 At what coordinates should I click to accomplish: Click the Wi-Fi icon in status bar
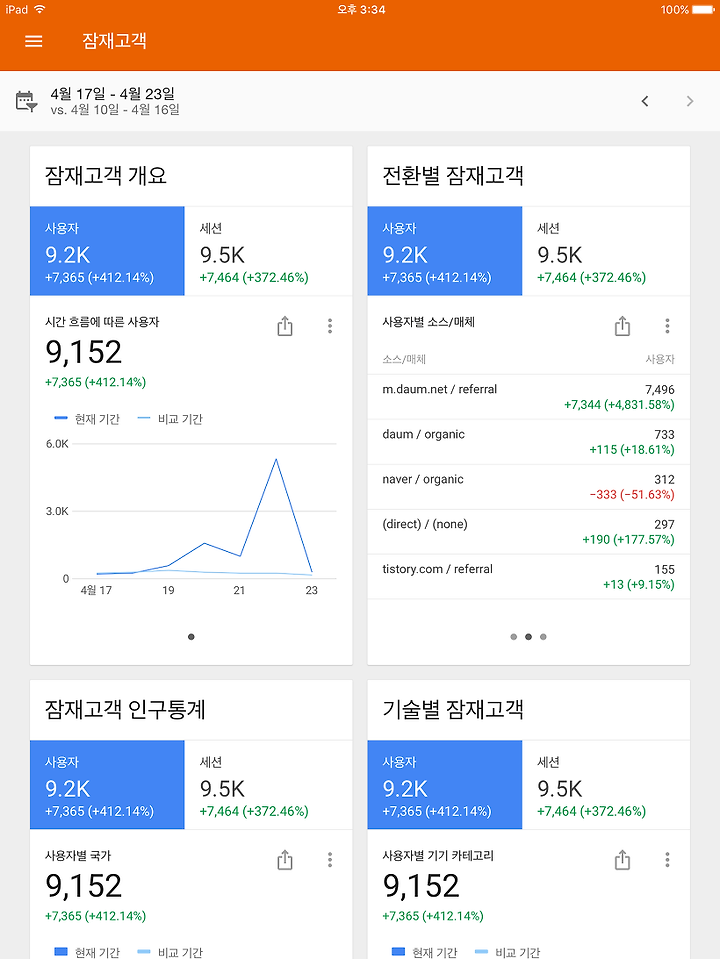click(x=40, y=9)
